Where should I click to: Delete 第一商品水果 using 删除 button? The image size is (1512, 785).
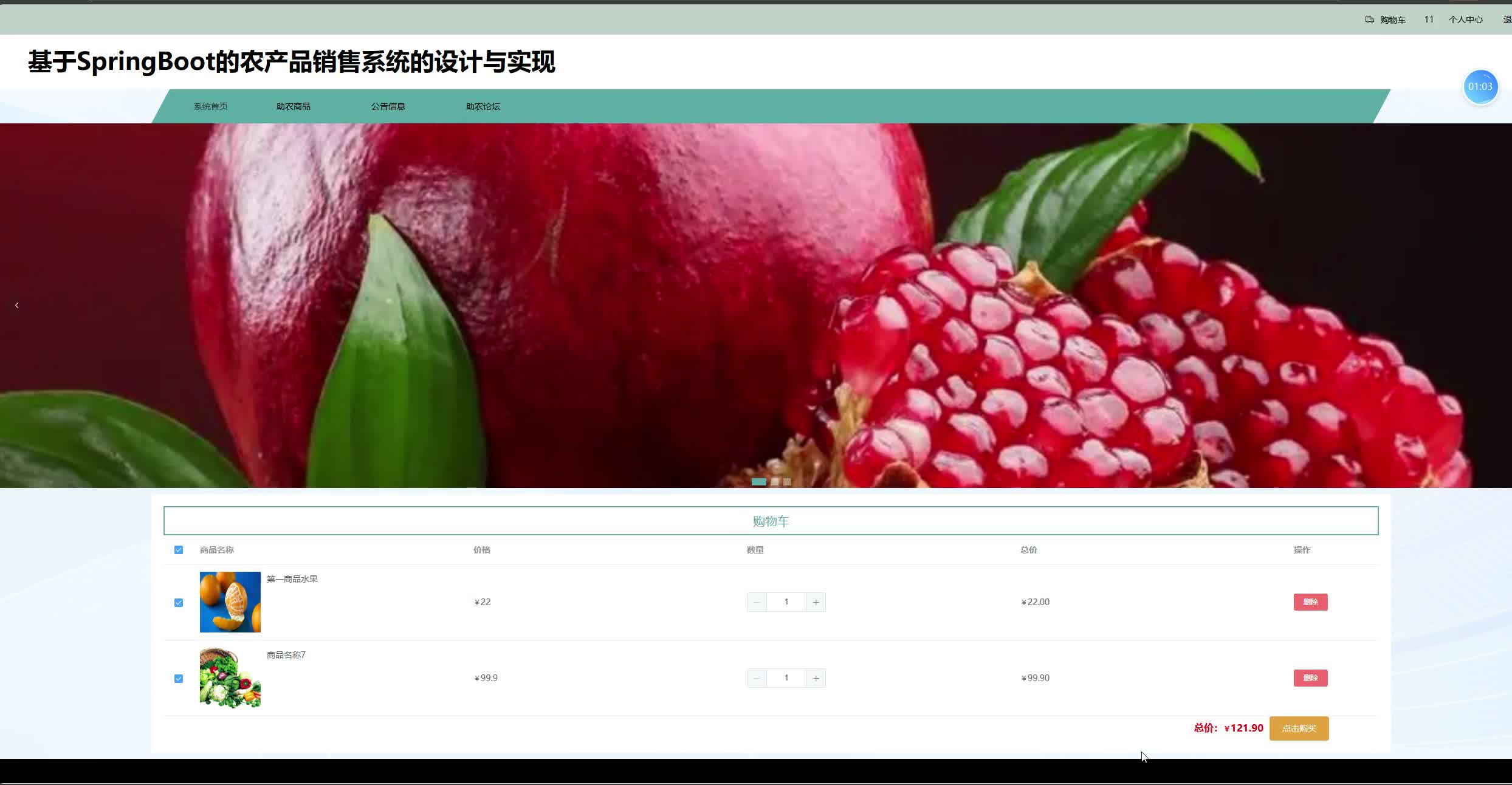point(1310,602)
